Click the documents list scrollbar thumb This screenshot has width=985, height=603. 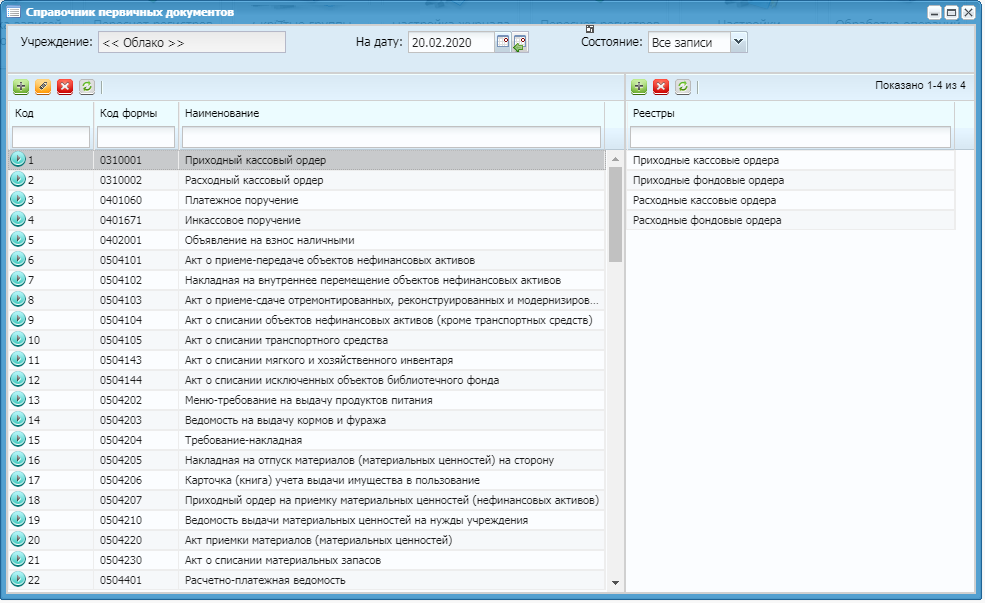[x=615, y=214]
